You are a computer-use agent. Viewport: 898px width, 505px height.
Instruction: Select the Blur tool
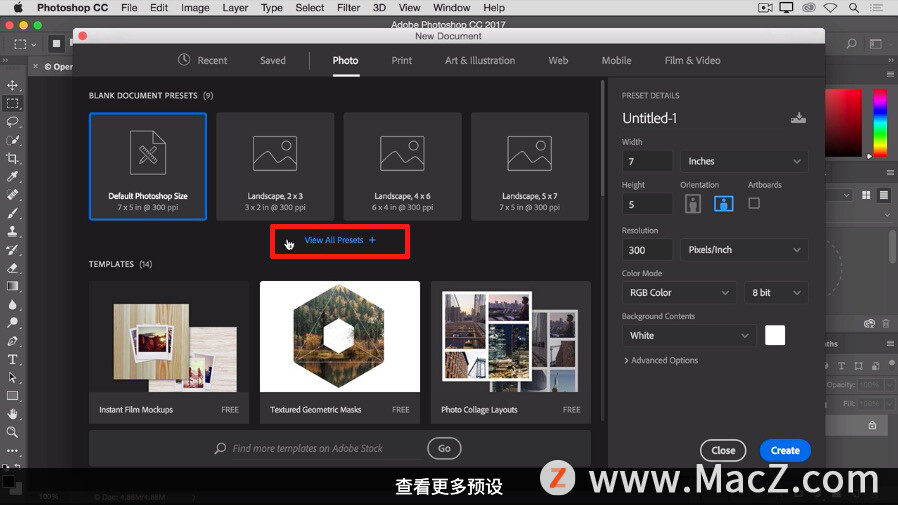[x=12, y=305]
